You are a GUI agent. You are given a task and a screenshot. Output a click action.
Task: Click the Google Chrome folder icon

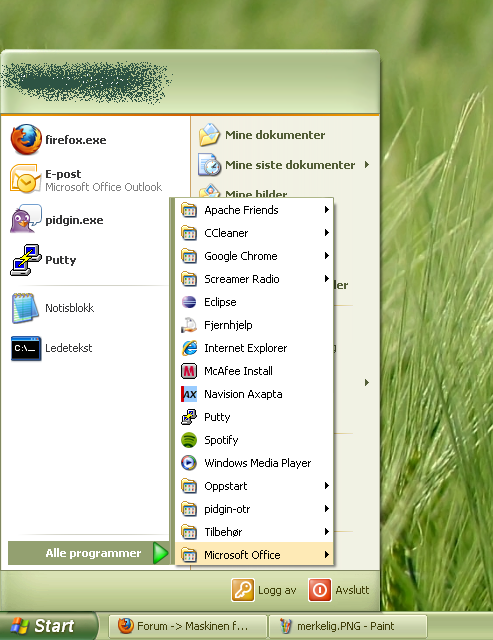(189, 256)
